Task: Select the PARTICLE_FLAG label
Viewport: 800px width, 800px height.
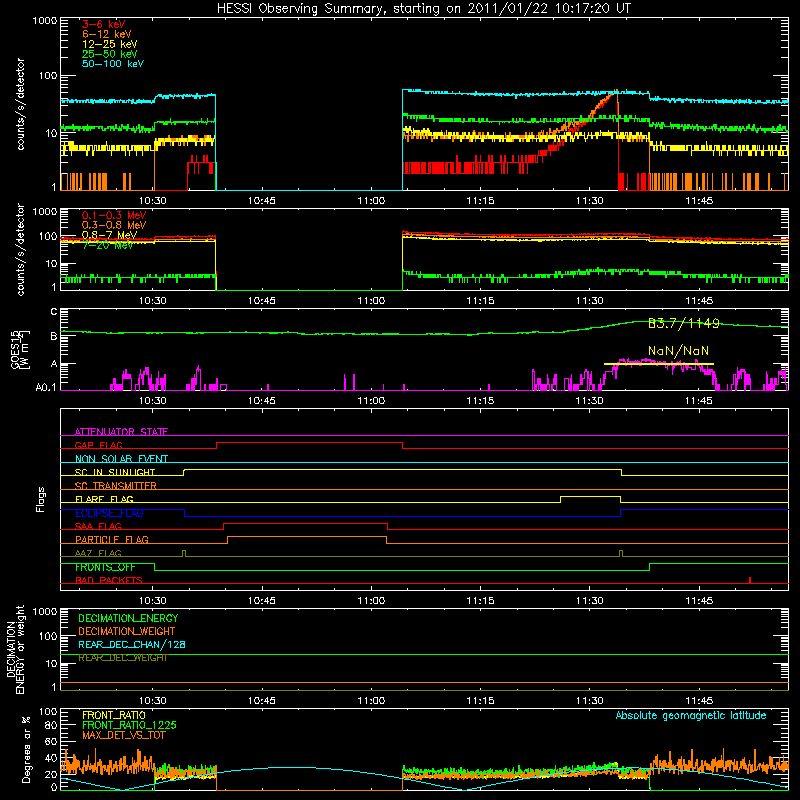Action: 112,540
